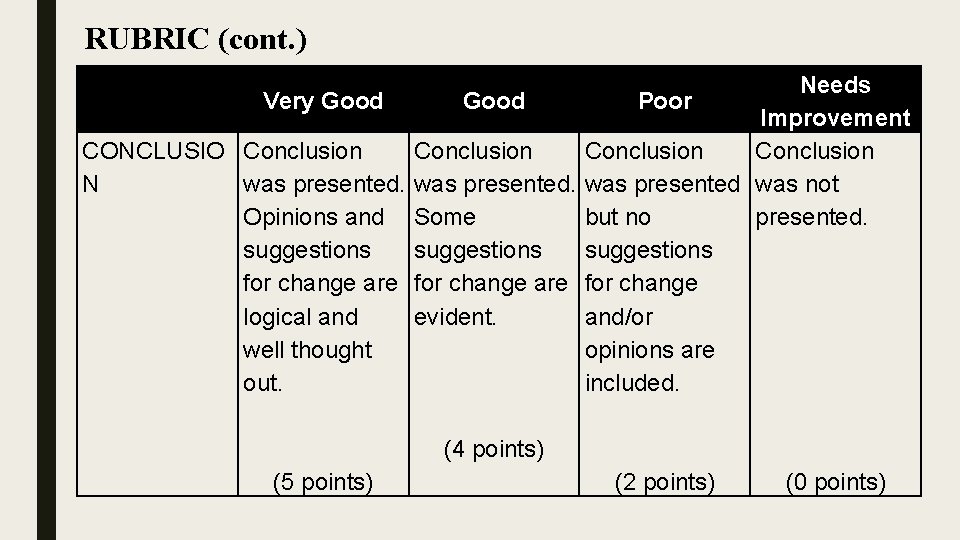Click "but no" in the Poor cell

tap(618, 217)
